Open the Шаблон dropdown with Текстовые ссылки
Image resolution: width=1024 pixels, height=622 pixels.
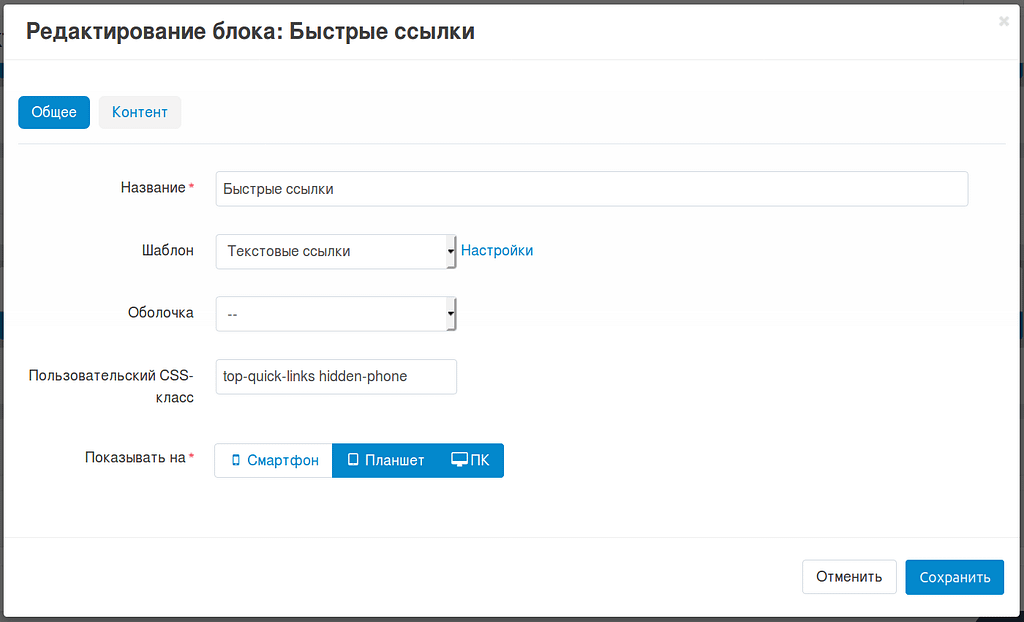click(x=330, y=252)
